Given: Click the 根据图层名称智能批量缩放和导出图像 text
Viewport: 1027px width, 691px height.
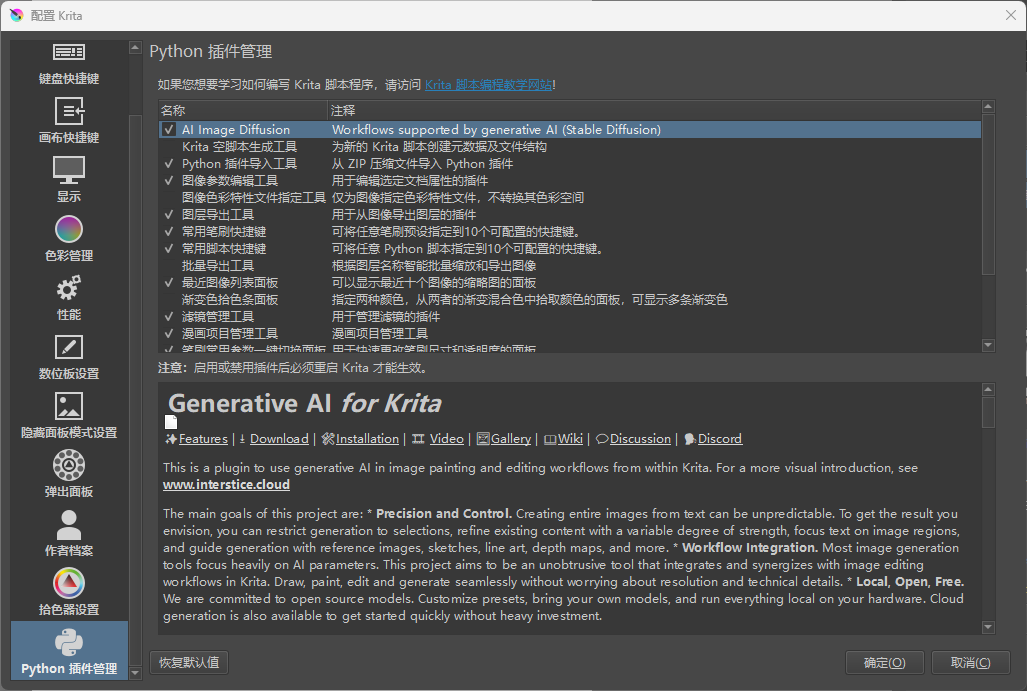Looking at the screenshot, I should pyautogui.click(x=434, y=266).
